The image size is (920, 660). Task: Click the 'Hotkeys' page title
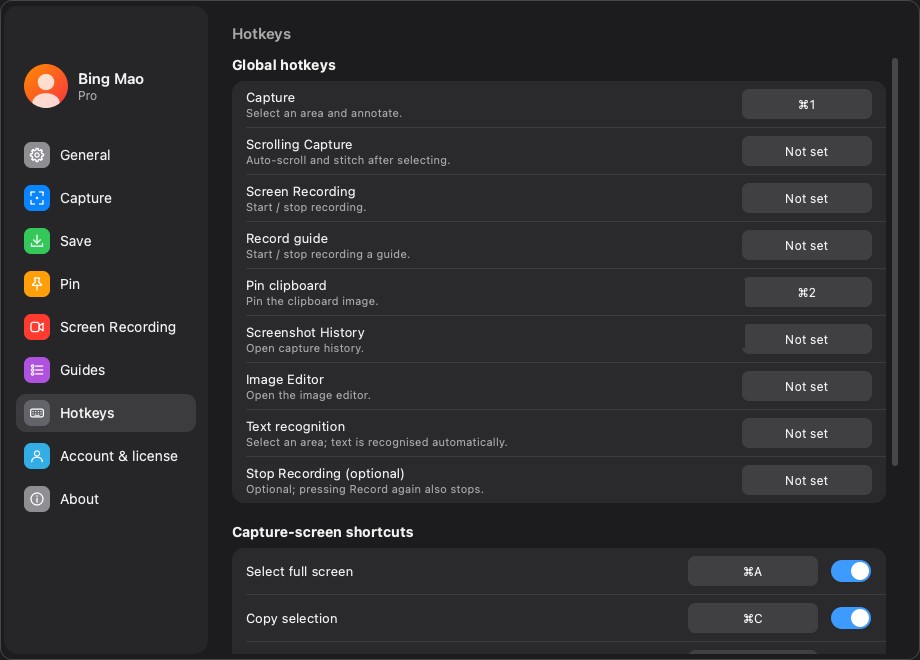(x=261, y=34)
